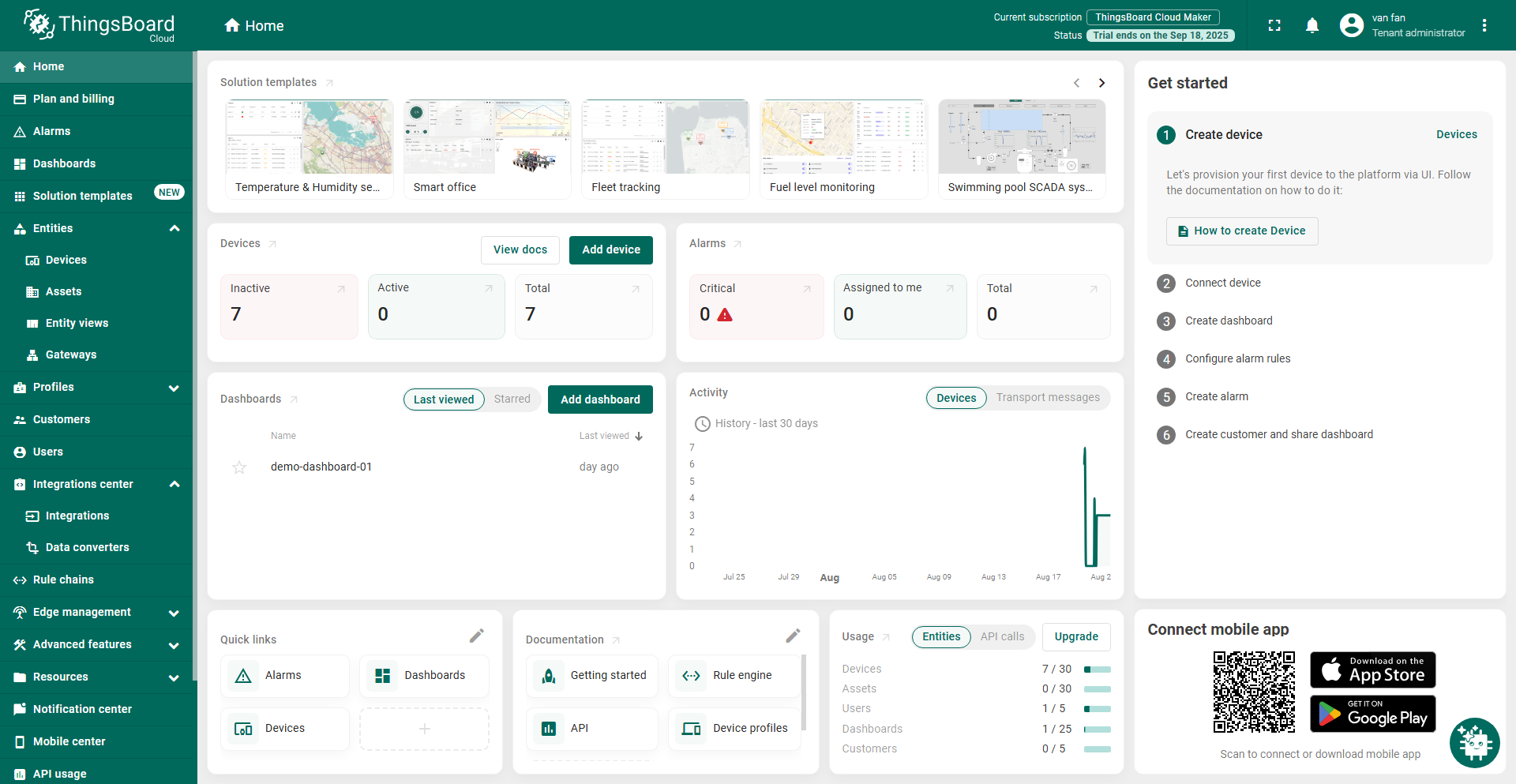Edit Quick links with pencil icon

[x=477, y=636]
